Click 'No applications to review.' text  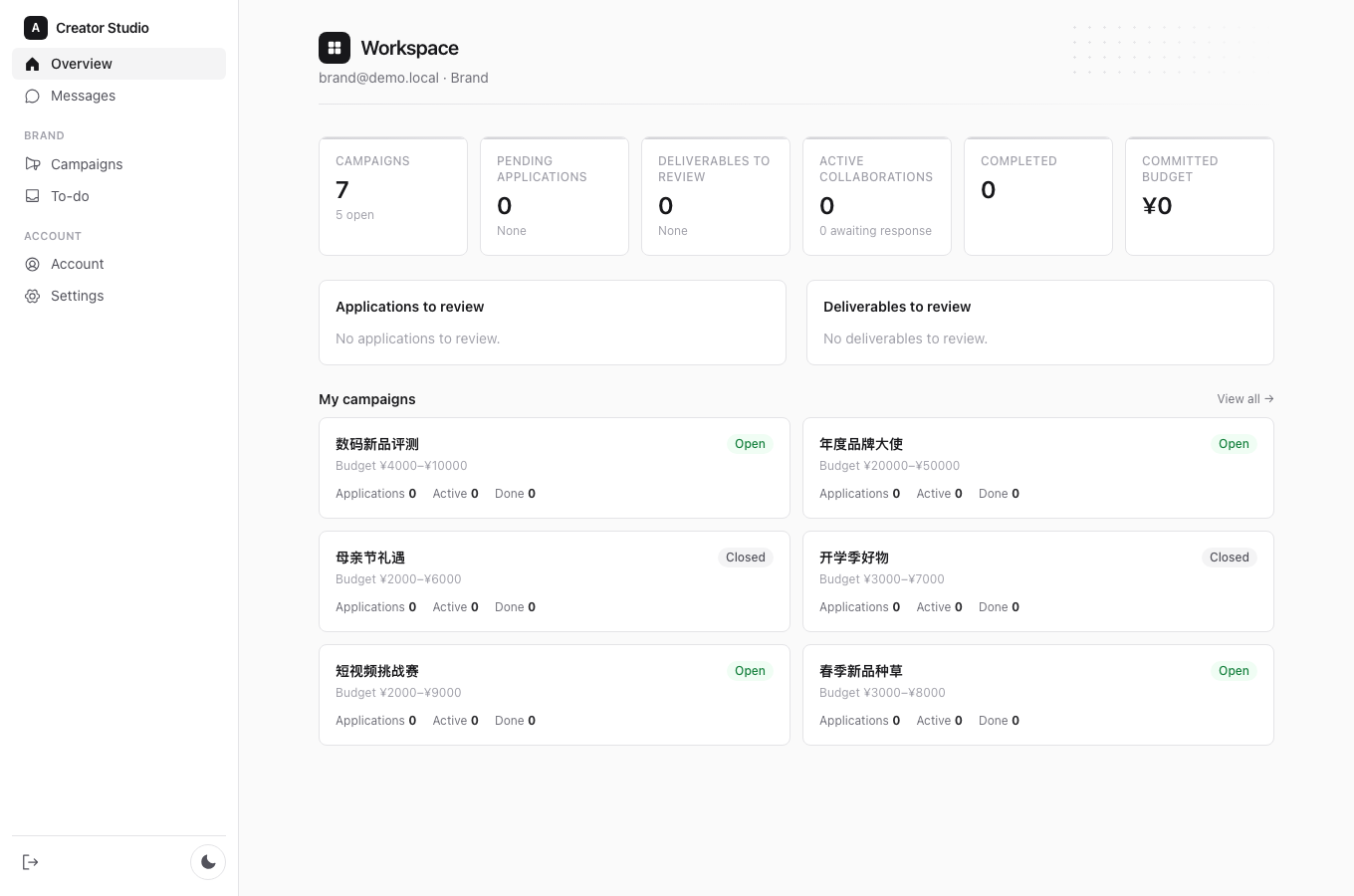[418, 338]
